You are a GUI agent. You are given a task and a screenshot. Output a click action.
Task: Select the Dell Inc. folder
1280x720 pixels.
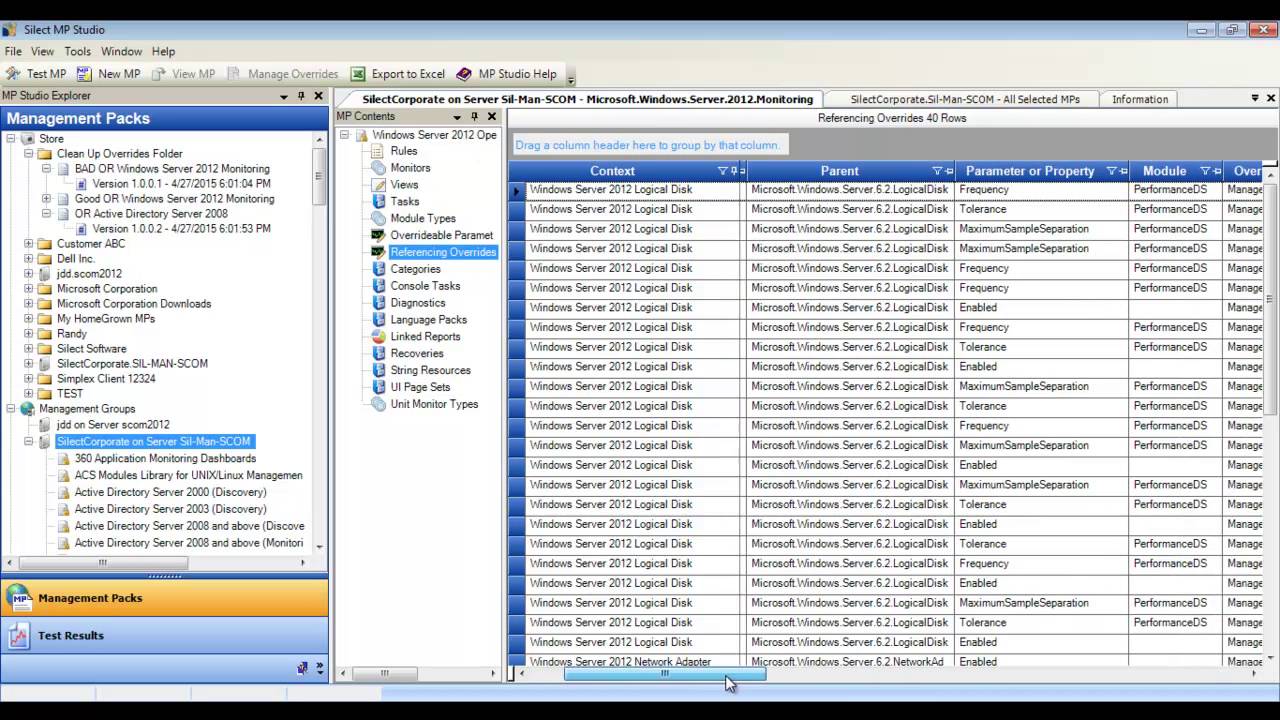tap(75, 259)
